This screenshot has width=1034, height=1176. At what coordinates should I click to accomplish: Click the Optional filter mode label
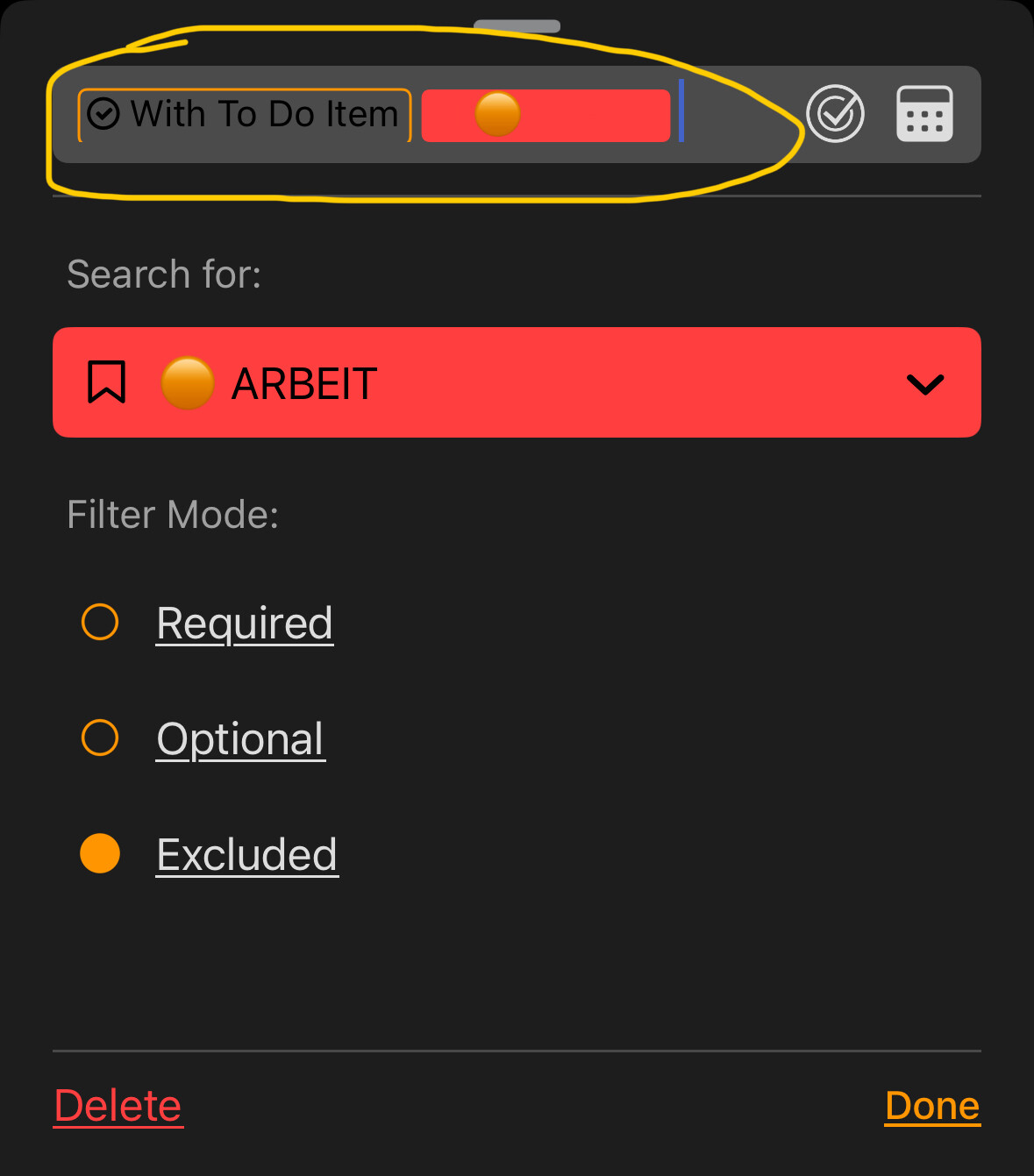coord(240,739)
